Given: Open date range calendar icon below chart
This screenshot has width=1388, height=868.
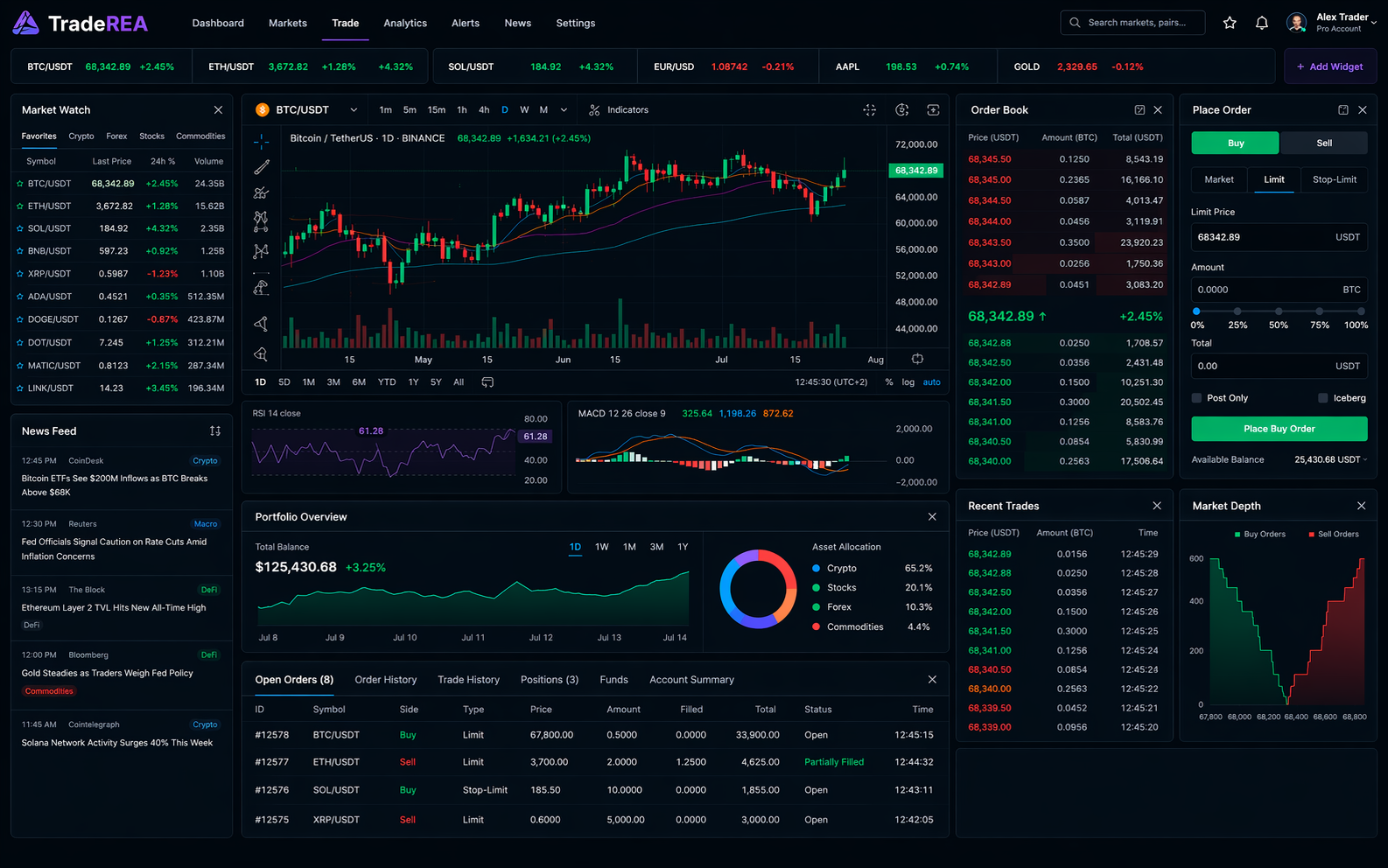Looking at the screenshot, I should [487, 382].
